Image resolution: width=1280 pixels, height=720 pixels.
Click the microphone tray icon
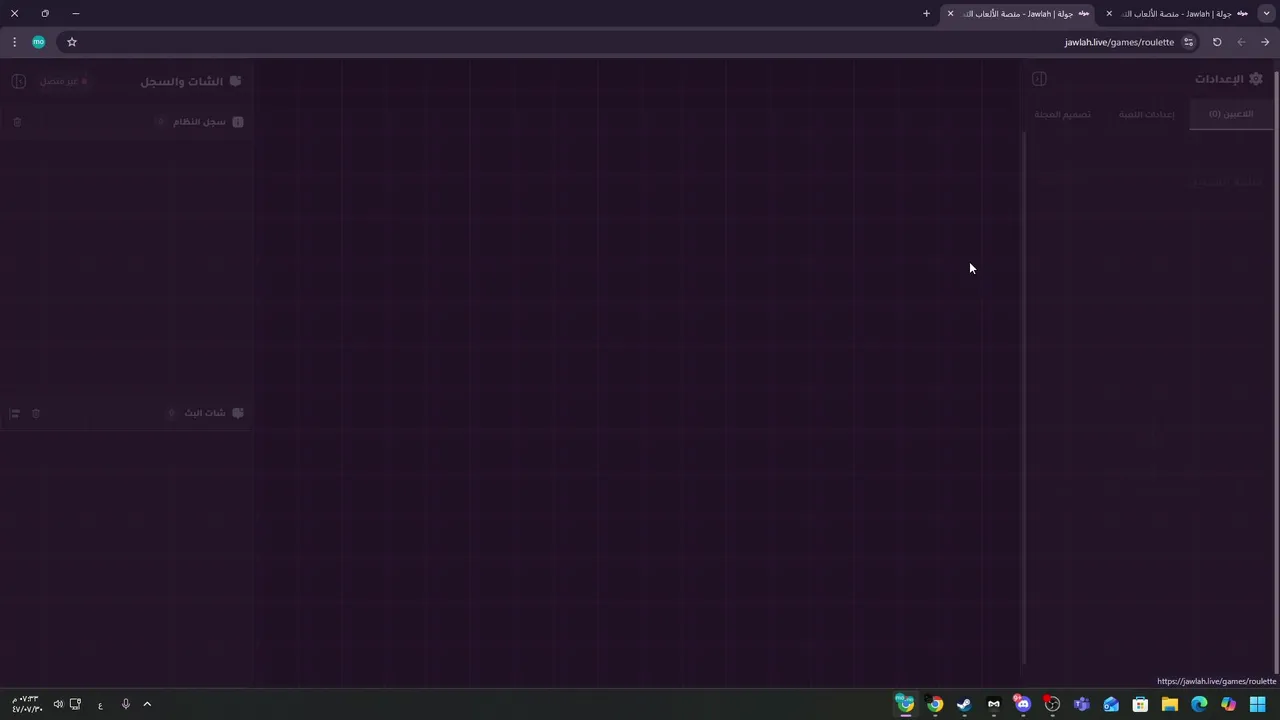(126, 704)
